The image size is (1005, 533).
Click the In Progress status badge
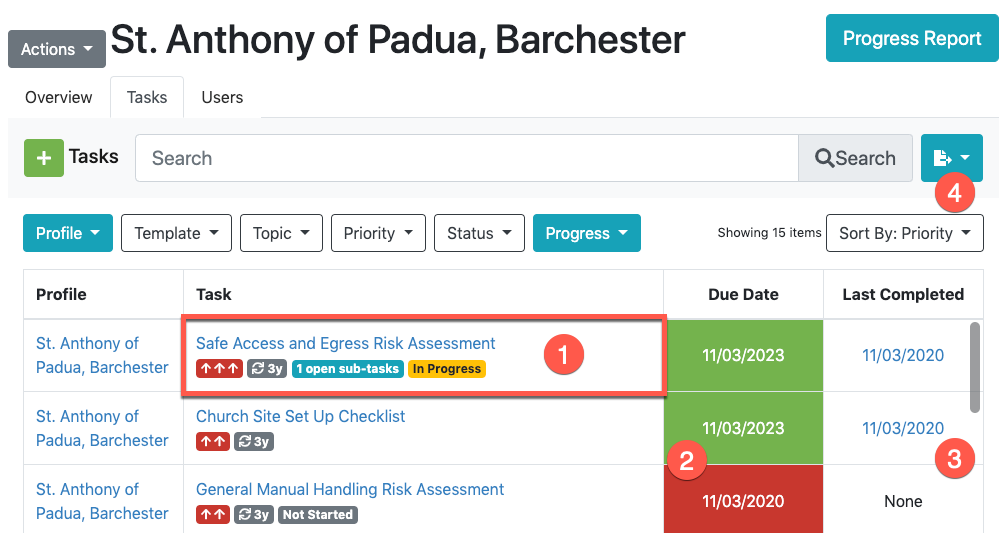446,369
